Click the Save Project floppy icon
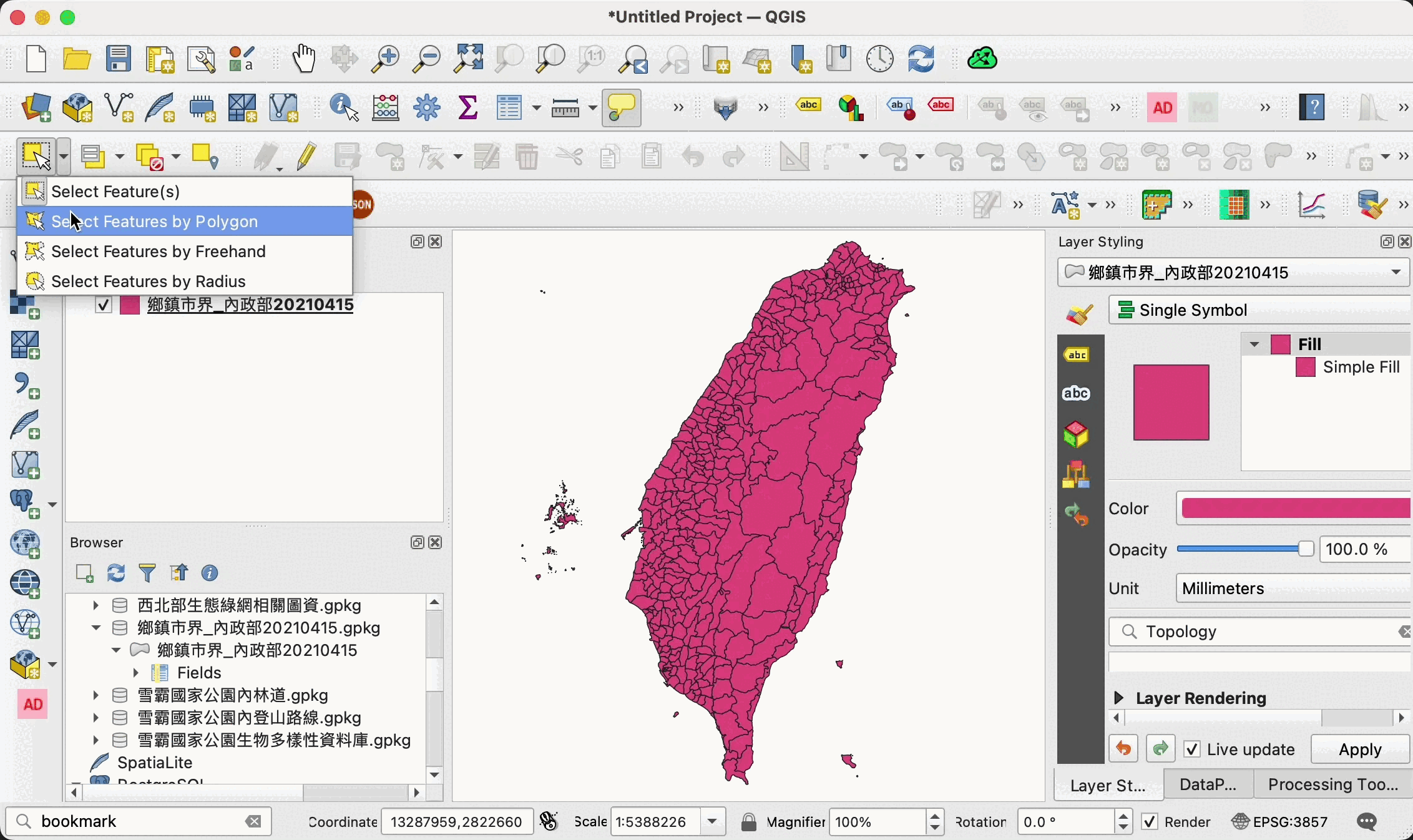 pos(118,59)
